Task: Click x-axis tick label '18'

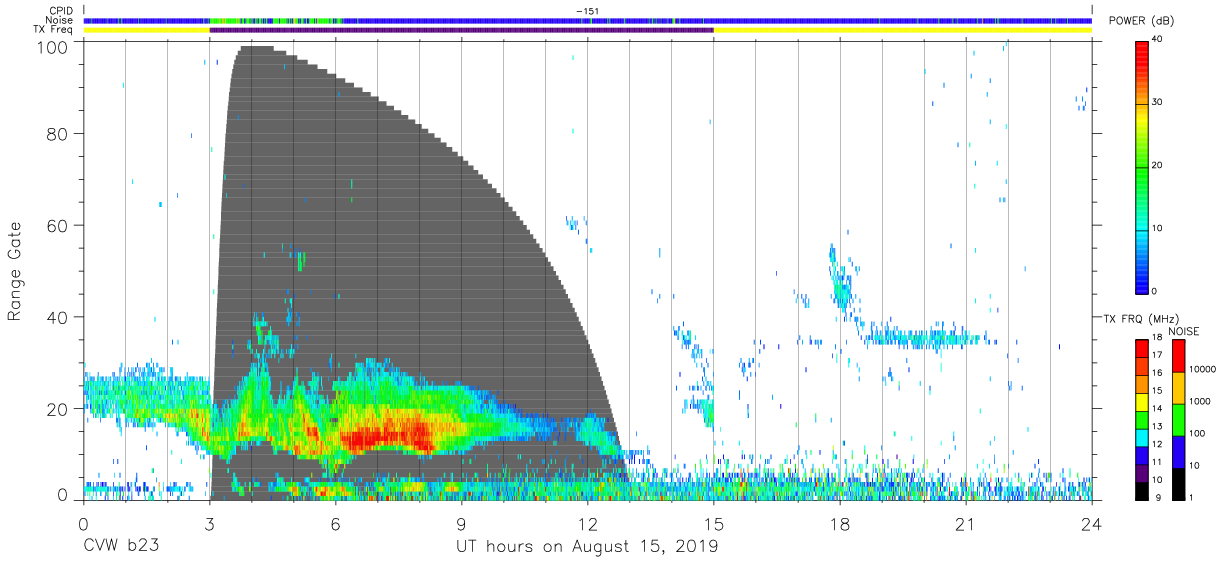Action: click(x=839, y=524)
